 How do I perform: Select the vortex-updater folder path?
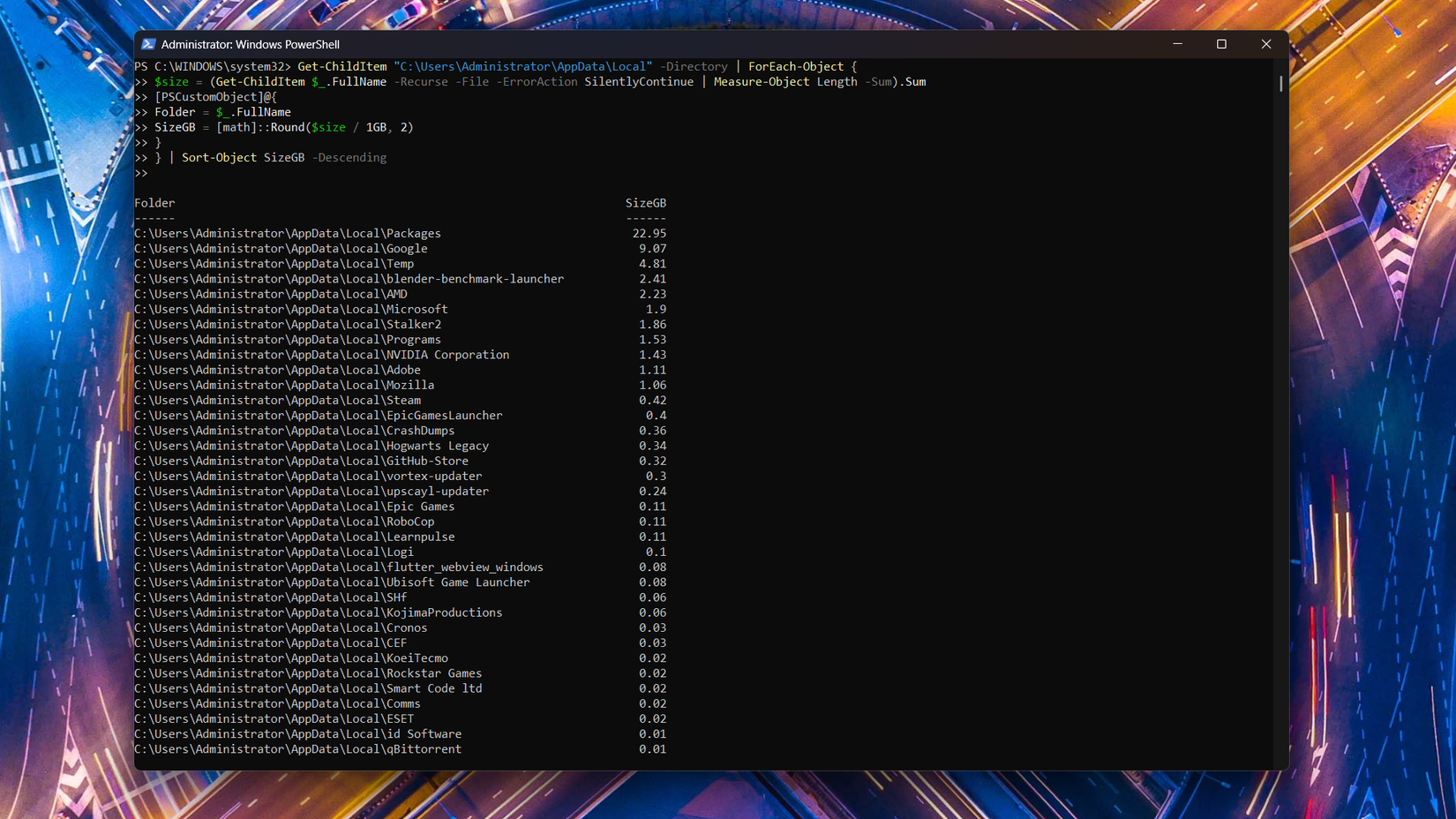(x=308, y=477)
